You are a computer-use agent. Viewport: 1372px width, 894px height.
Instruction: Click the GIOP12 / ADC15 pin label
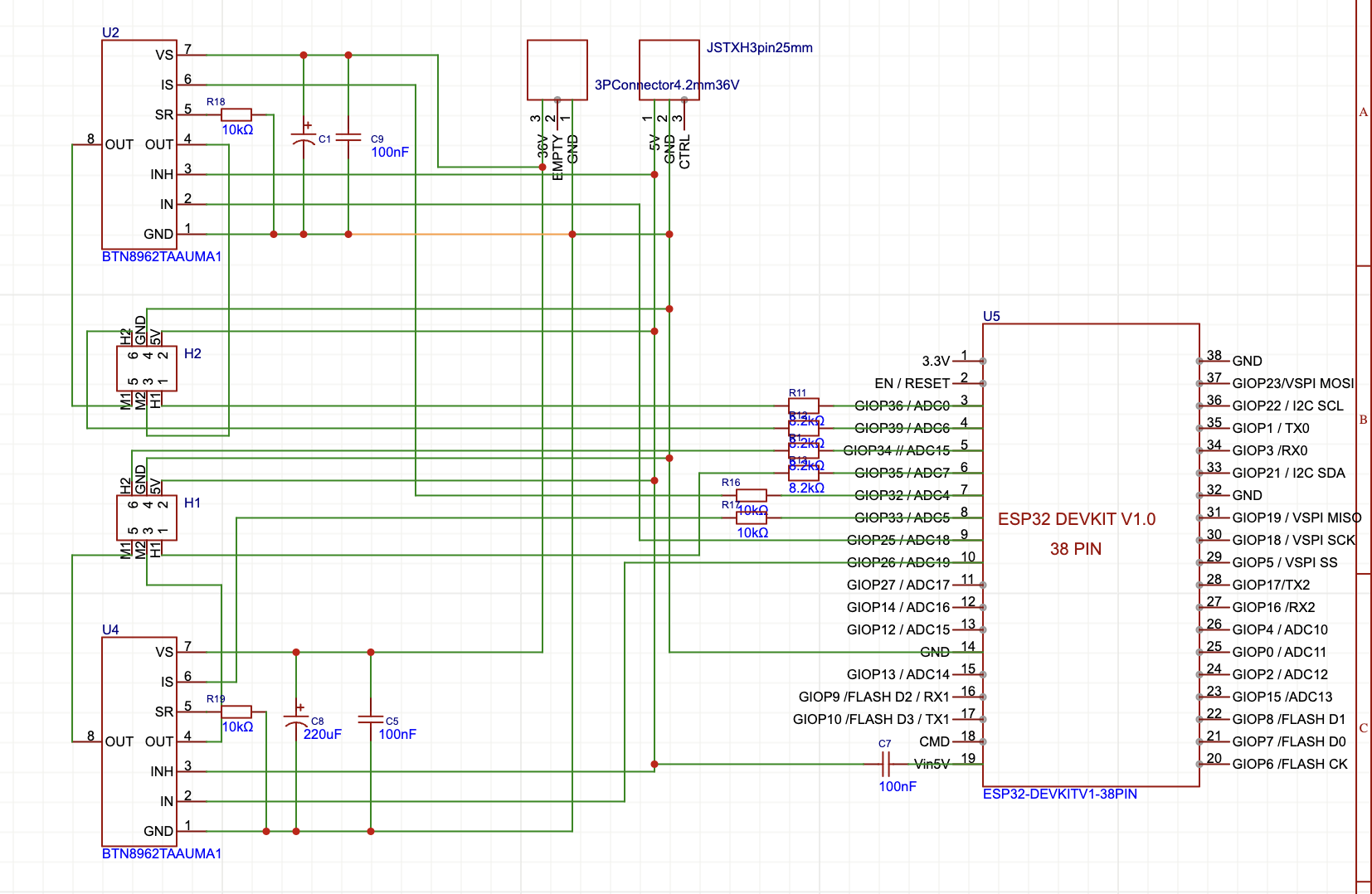click(x=898, y=629)
